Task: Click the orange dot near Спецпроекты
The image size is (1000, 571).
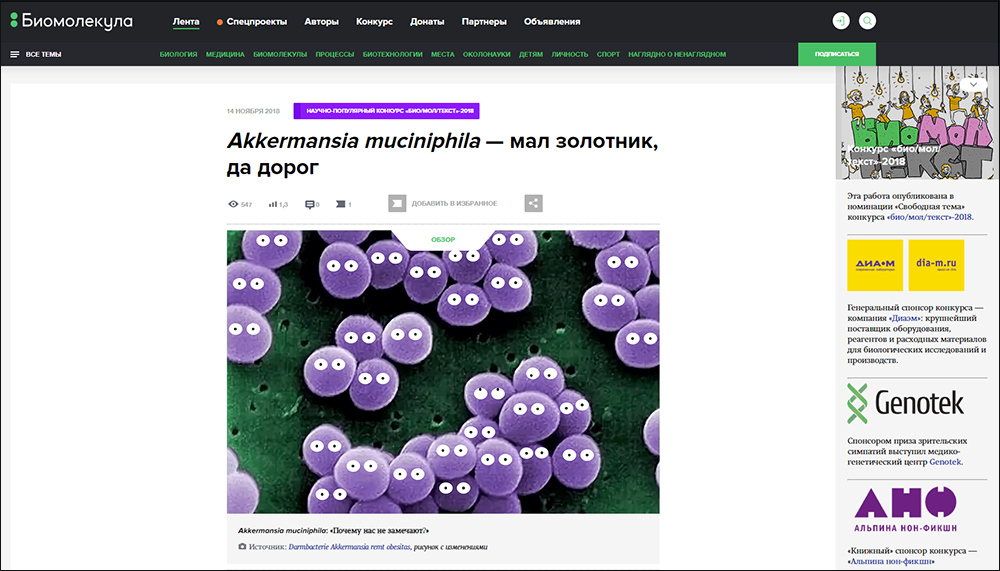Action: click(x=219, y=22)
